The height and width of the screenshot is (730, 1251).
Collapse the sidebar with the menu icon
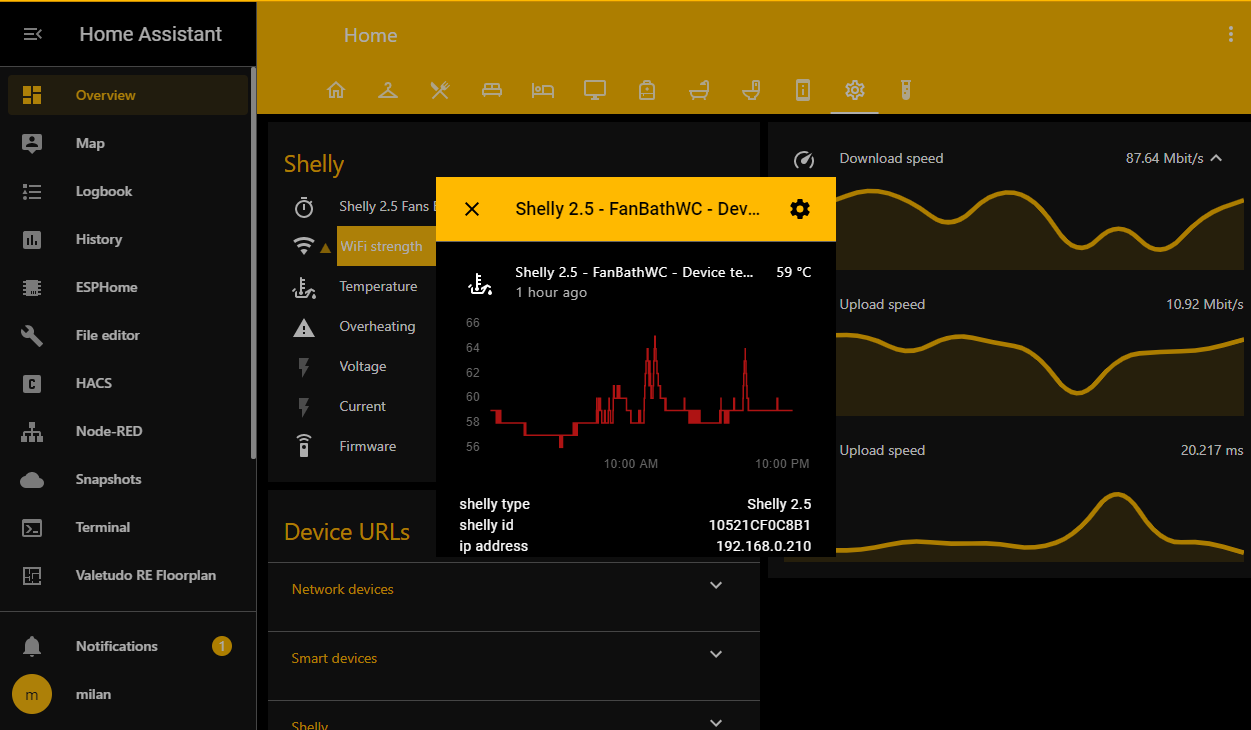click(x=32, y=34)
